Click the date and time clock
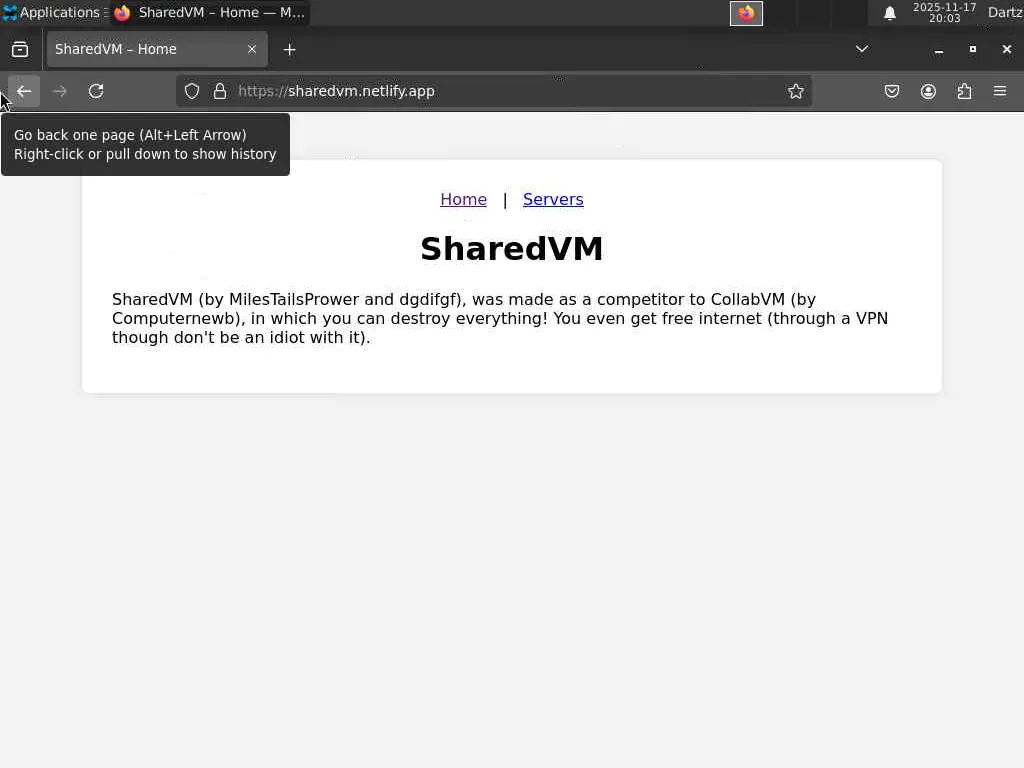 point(944,12)
